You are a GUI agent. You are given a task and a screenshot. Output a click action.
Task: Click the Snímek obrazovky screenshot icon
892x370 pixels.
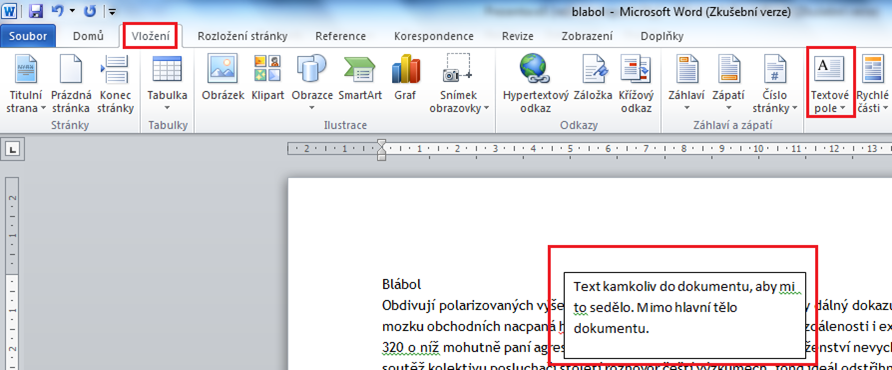(x=457, y=68)
